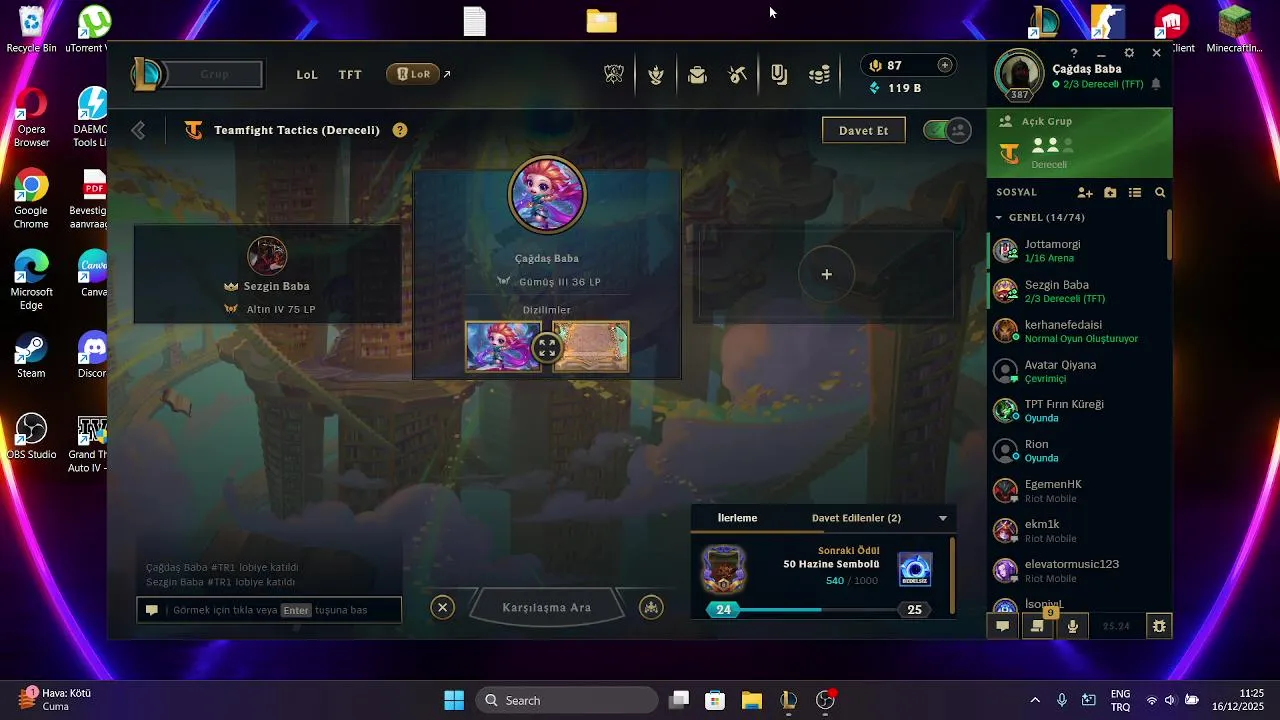Search friends with the magnifier in the Sosyal header
Image resolution: width=1280 pixels, height=720 pixels.
1160,192
